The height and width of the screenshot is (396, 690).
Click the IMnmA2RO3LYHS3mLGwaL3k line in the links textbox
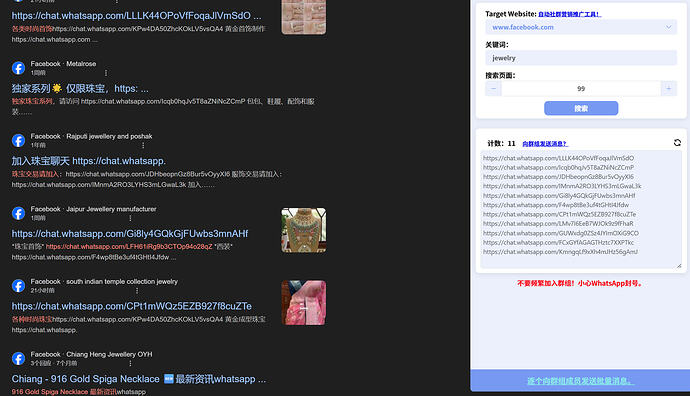(x=562, y=186)
